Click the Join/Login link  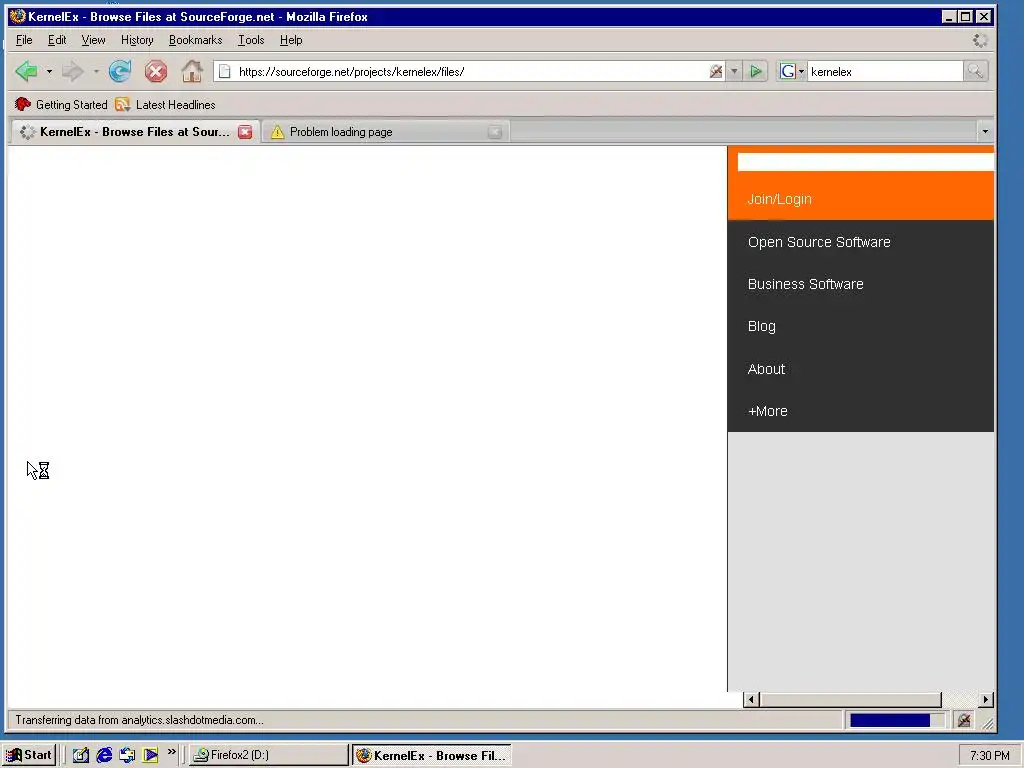[779, 199]
